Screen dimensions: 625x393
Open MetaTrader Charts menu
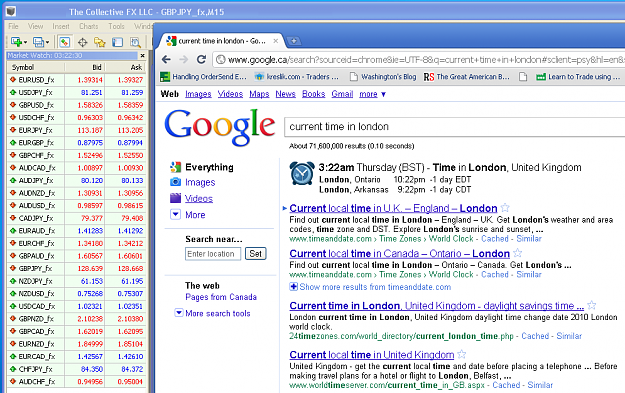(x=88, y=26)
